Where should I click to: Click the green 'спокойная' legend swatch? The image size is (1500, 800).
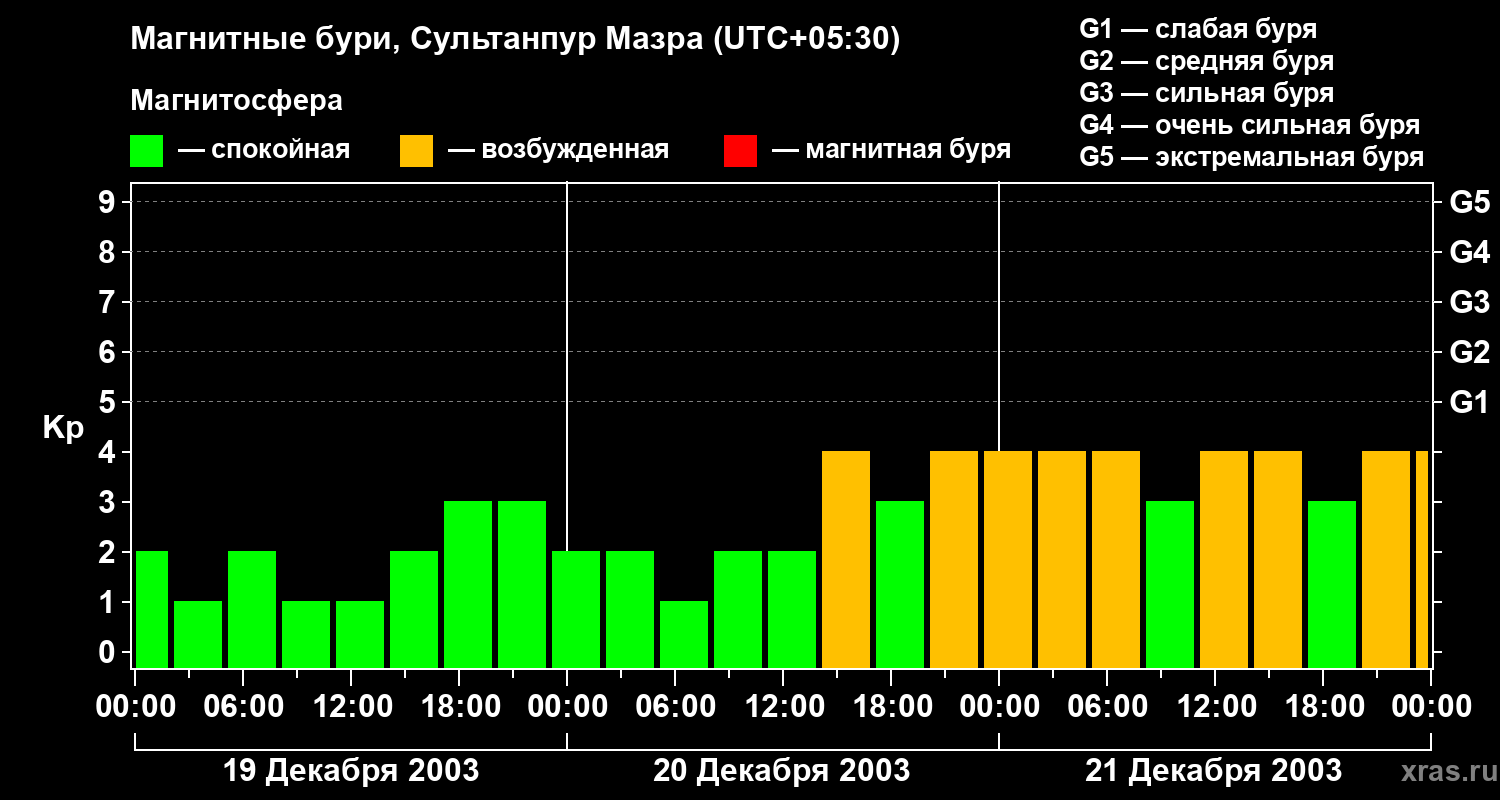(x=146, y=151)
